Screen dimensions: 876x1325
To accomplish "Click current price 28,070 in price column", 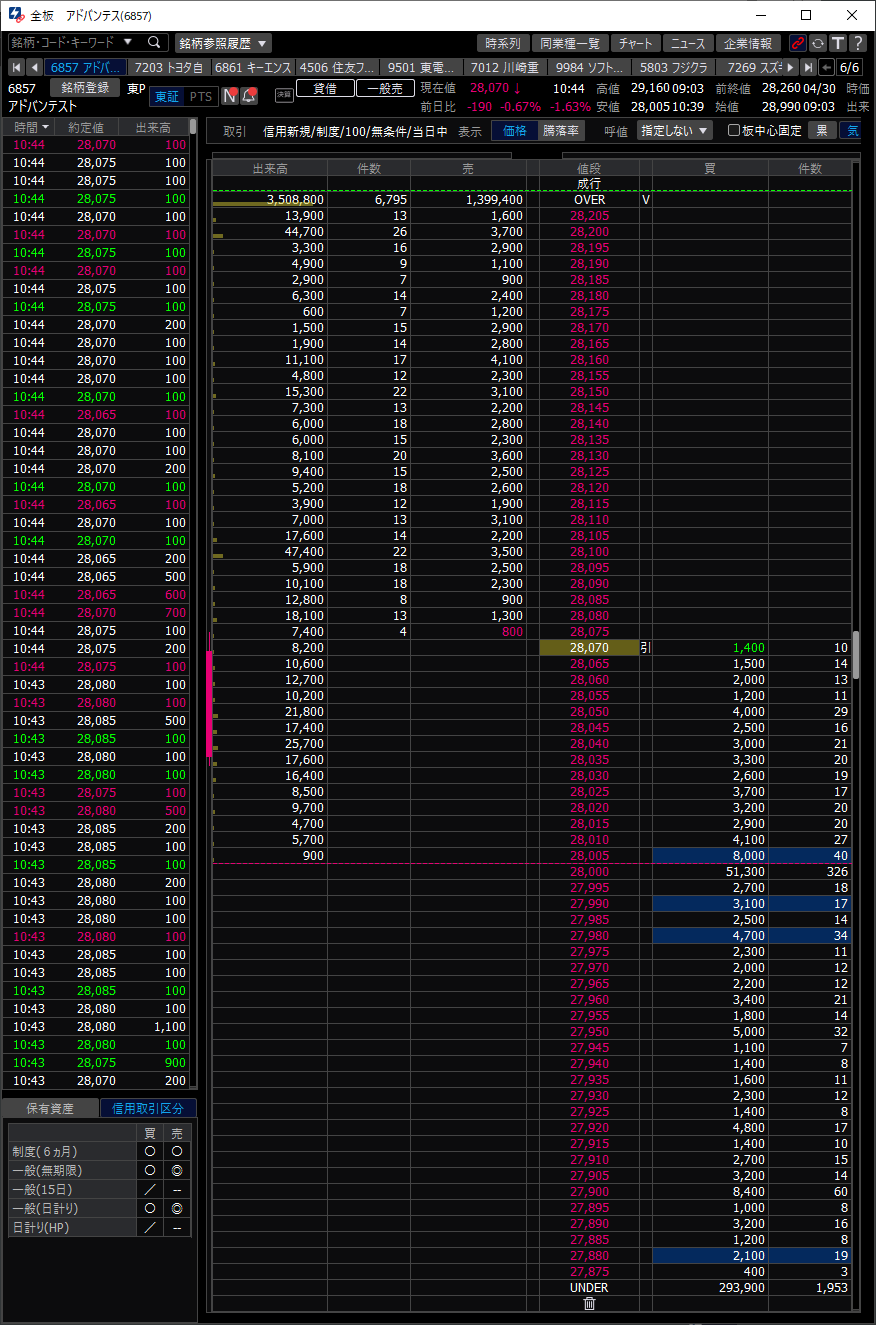I will (589, 648).
